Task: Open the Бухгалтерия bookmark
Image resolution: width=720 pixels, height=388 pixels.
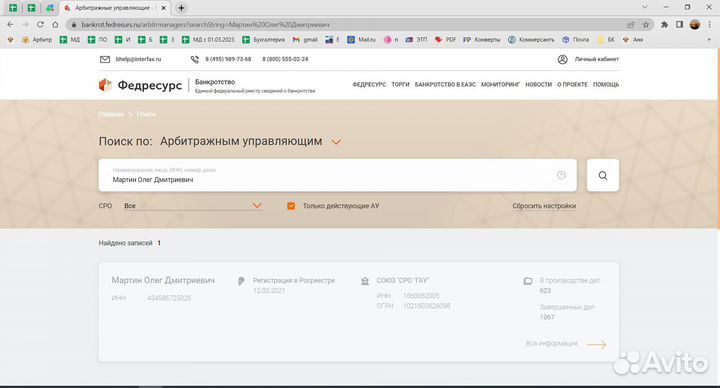Action: click(263, 40)
